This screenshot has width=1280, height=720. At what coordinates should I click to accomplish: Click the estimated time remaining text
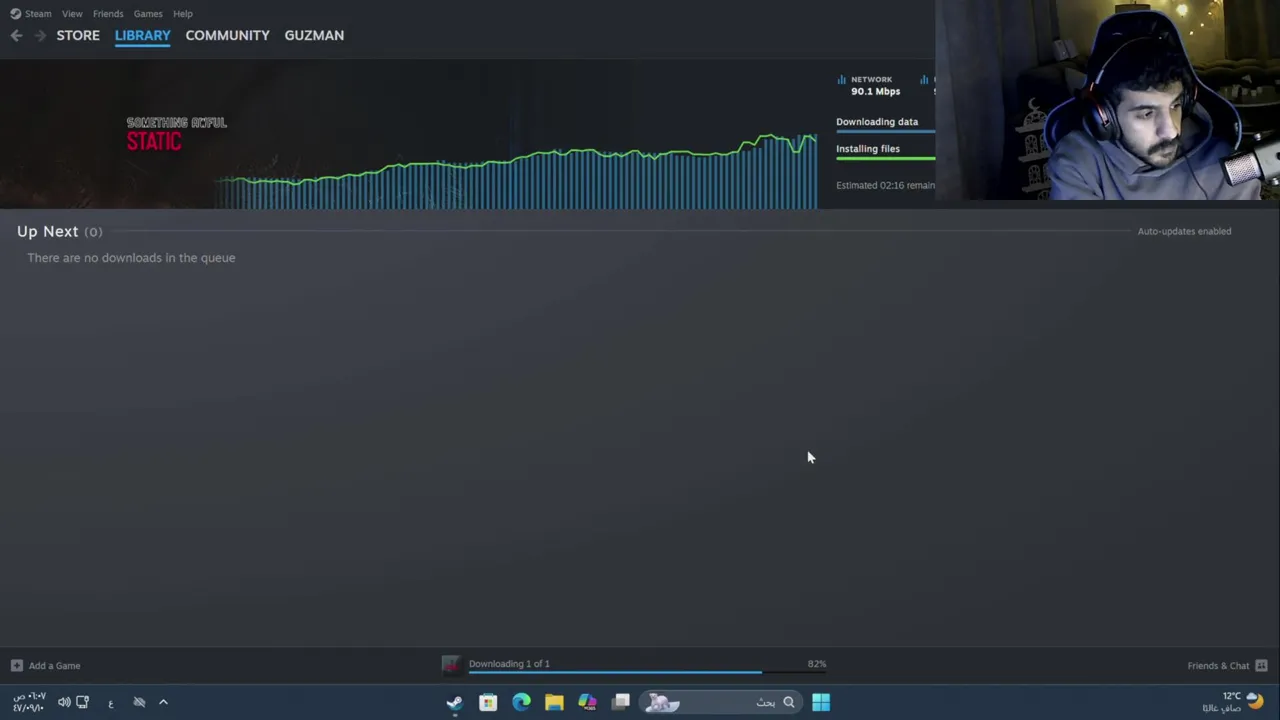click(x=885, y=185)
